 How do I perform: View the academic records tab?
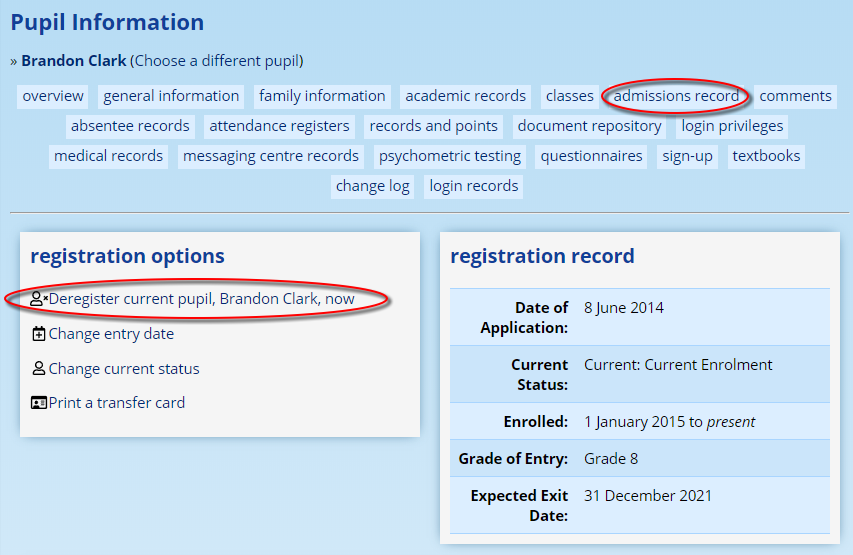point(465,96)
